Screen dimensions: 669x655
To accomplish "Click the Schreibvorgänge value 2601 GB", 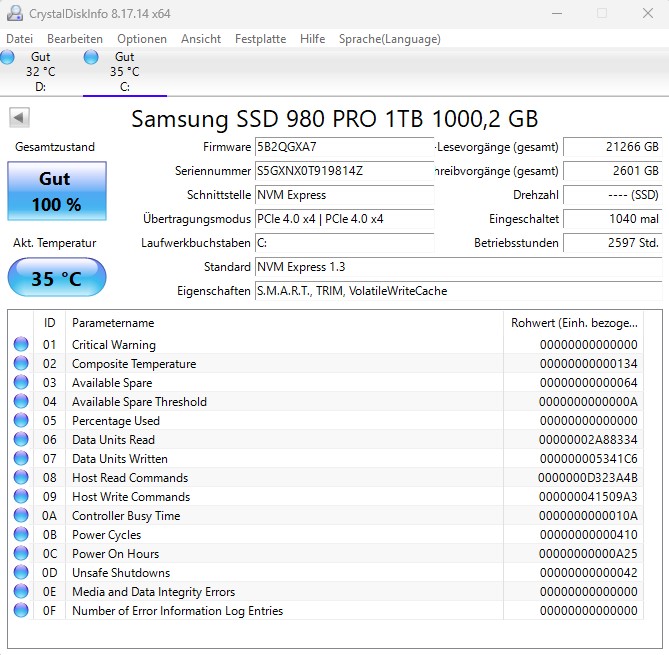I will tap(613, 171).
